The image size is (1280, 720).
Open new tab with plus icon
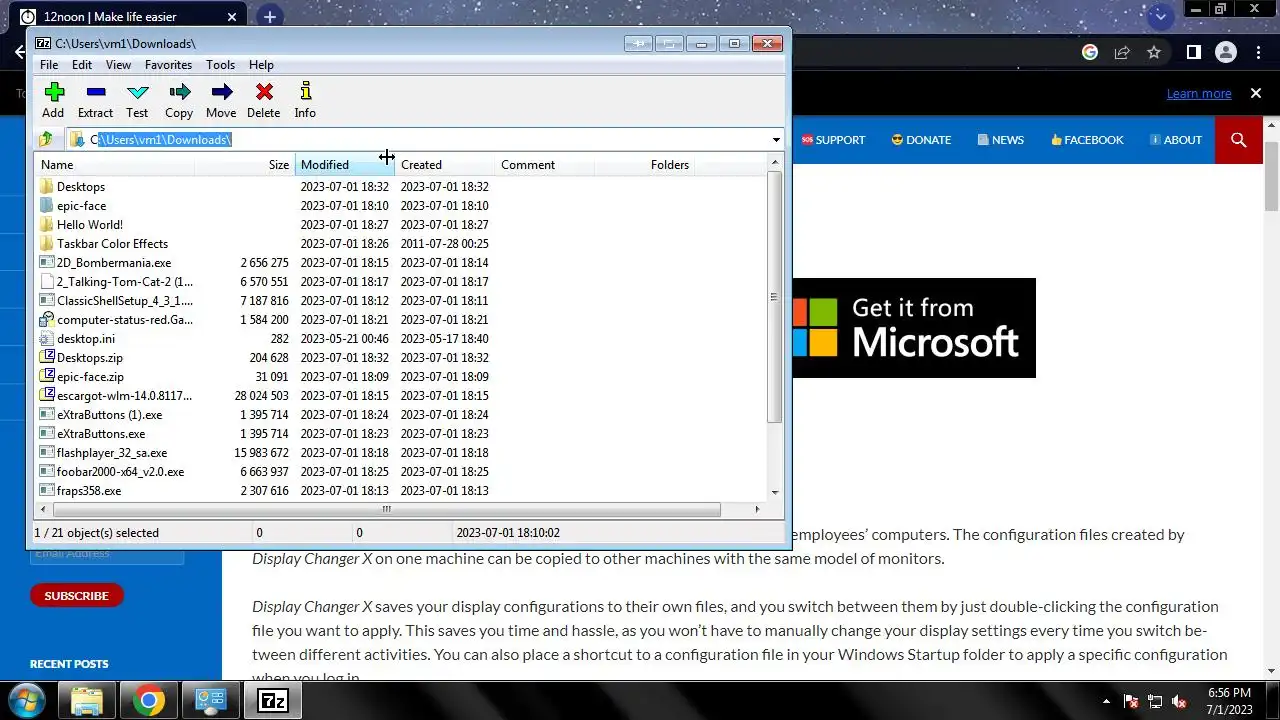point(269,17)
